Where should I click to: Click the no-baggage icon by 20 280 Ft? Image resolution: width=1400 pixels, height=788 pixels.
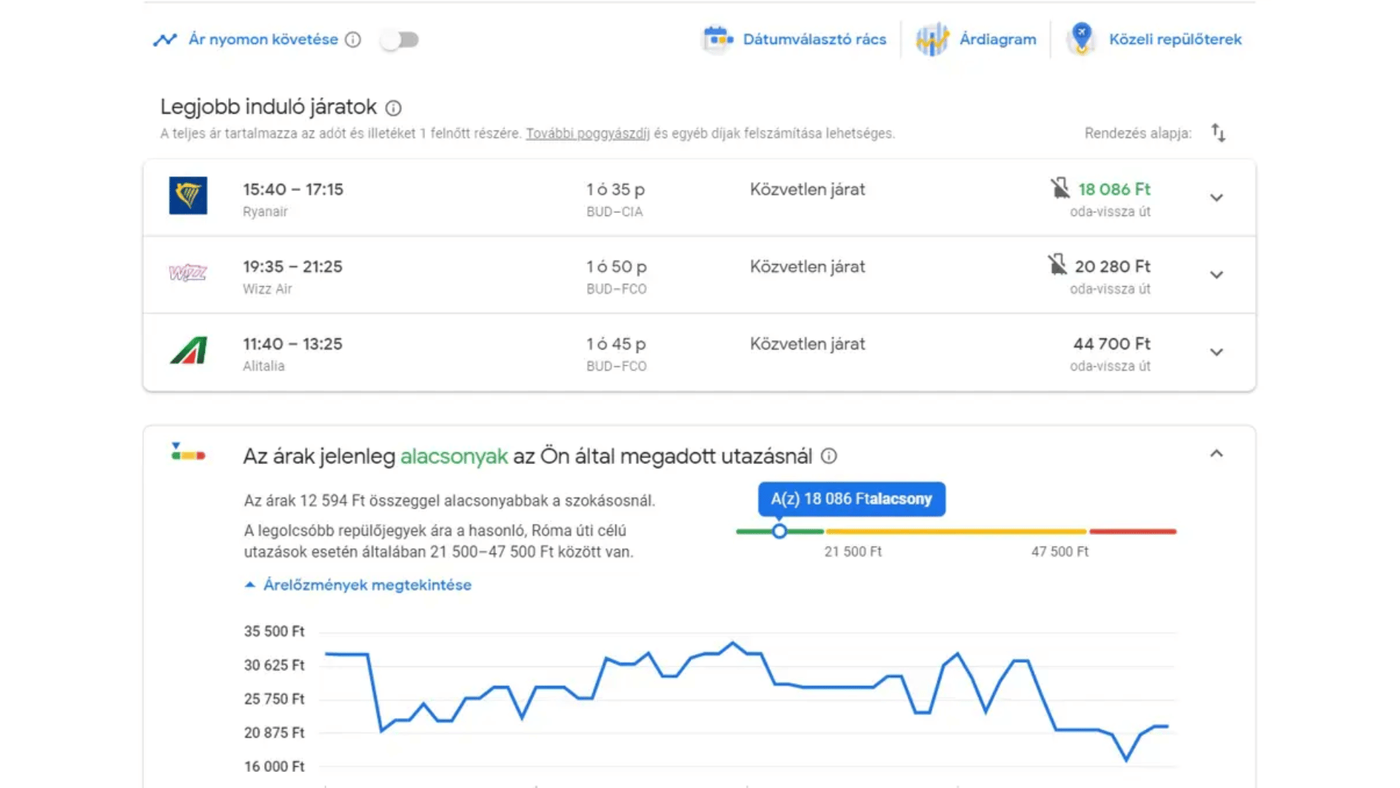pyautogui.click(x=1057, y=265)
